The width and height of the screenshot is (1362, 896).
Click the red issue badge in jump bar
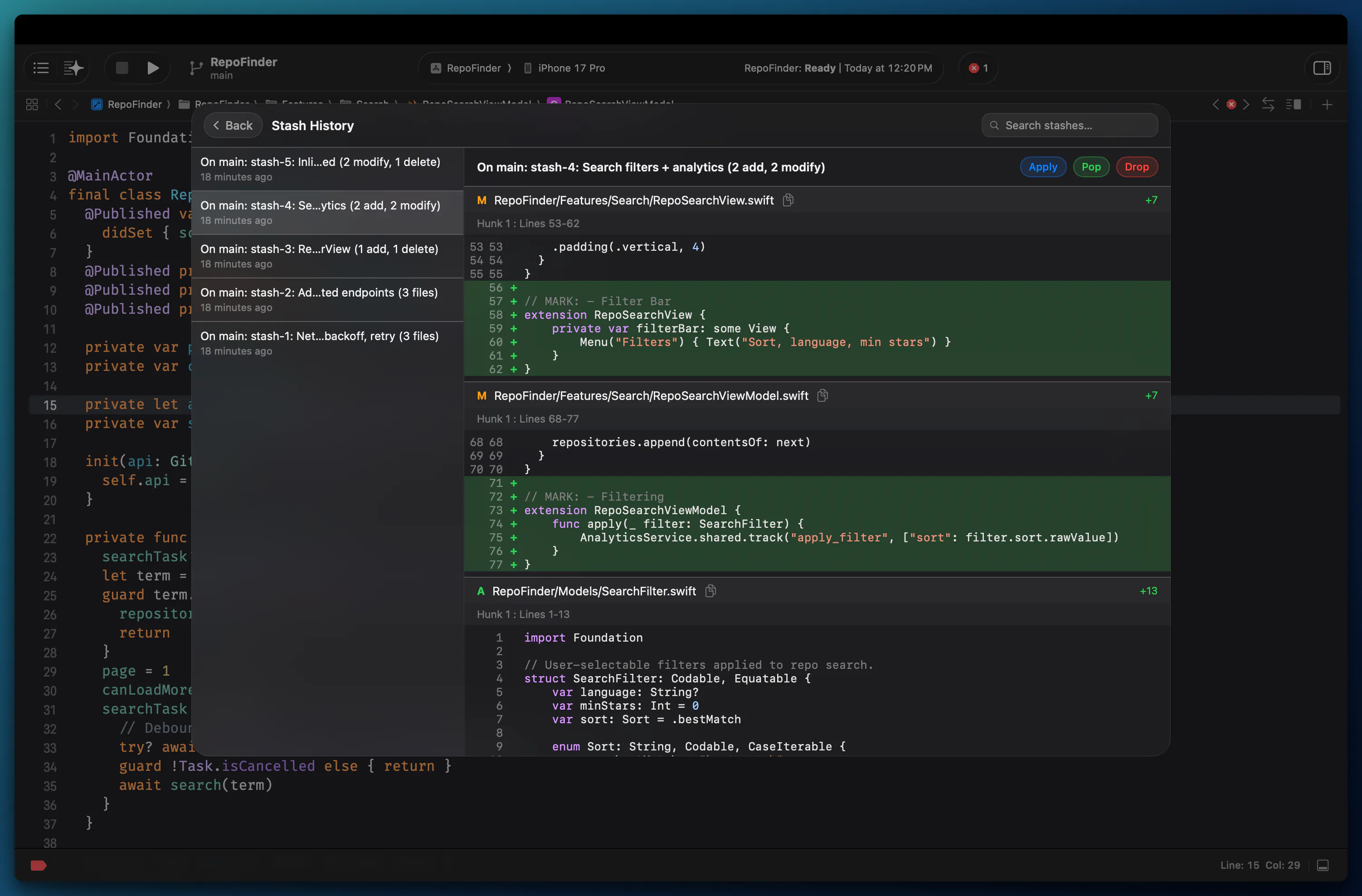[x=1231, y=104]
